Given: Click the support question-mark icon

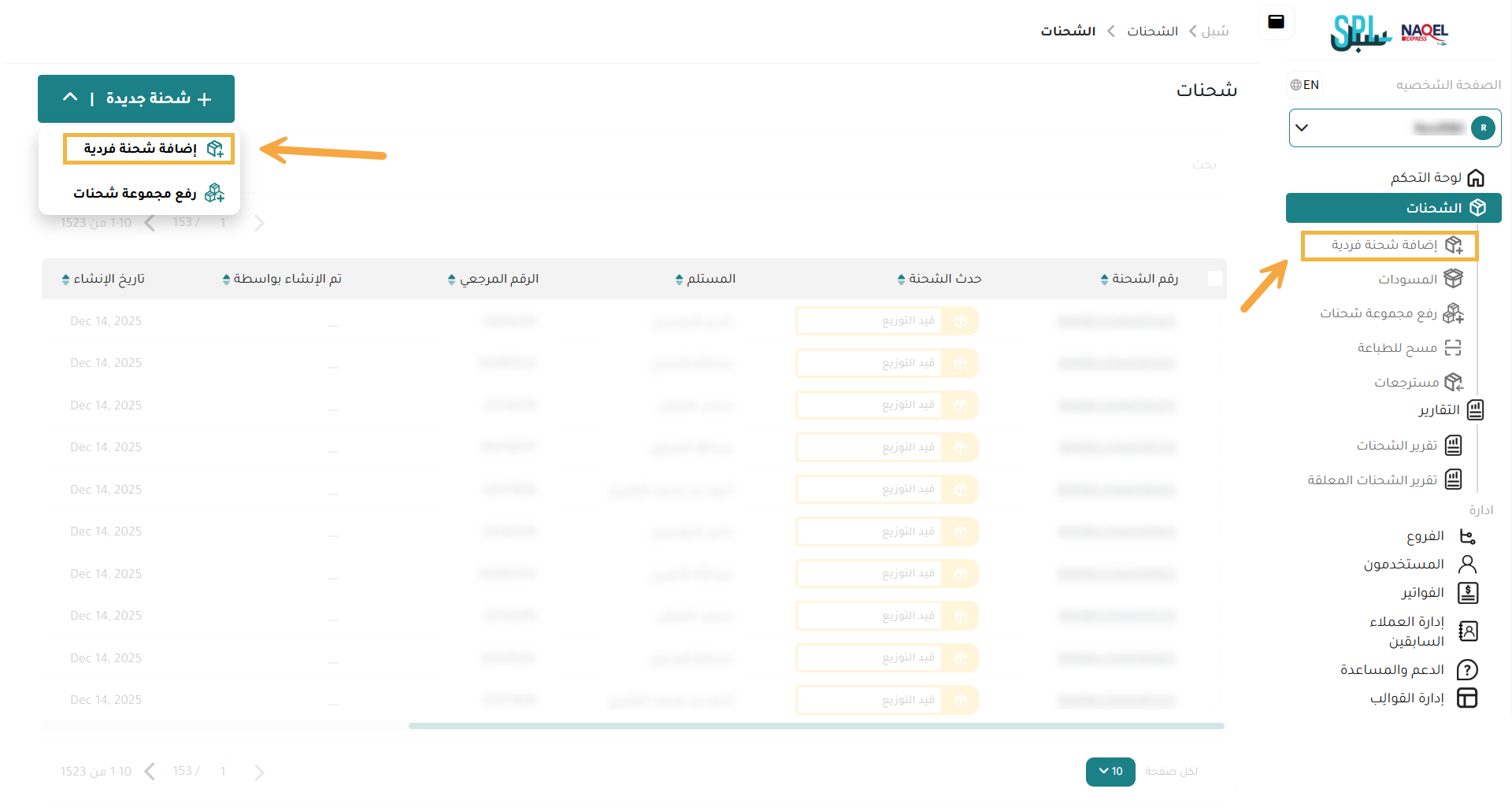Looking at the screenshot, I should click(1467, 670).
